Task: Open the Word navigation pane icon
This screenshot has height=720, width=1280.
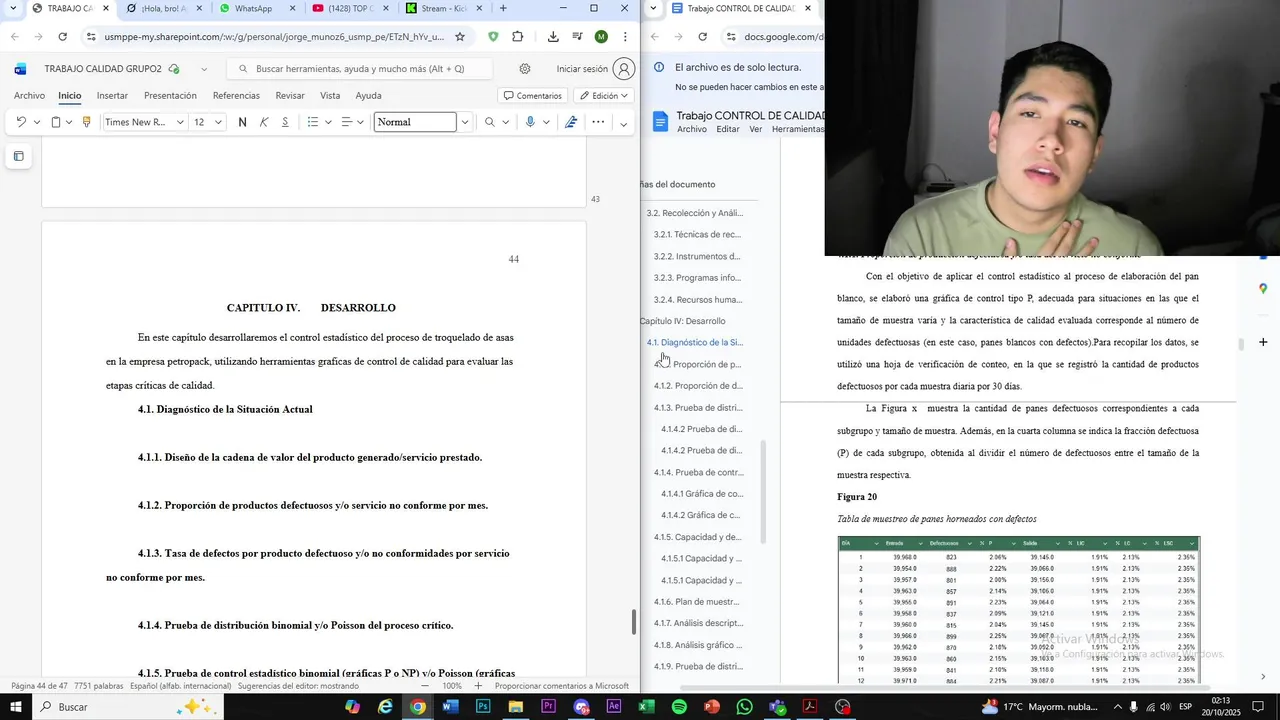Action: 18,156
